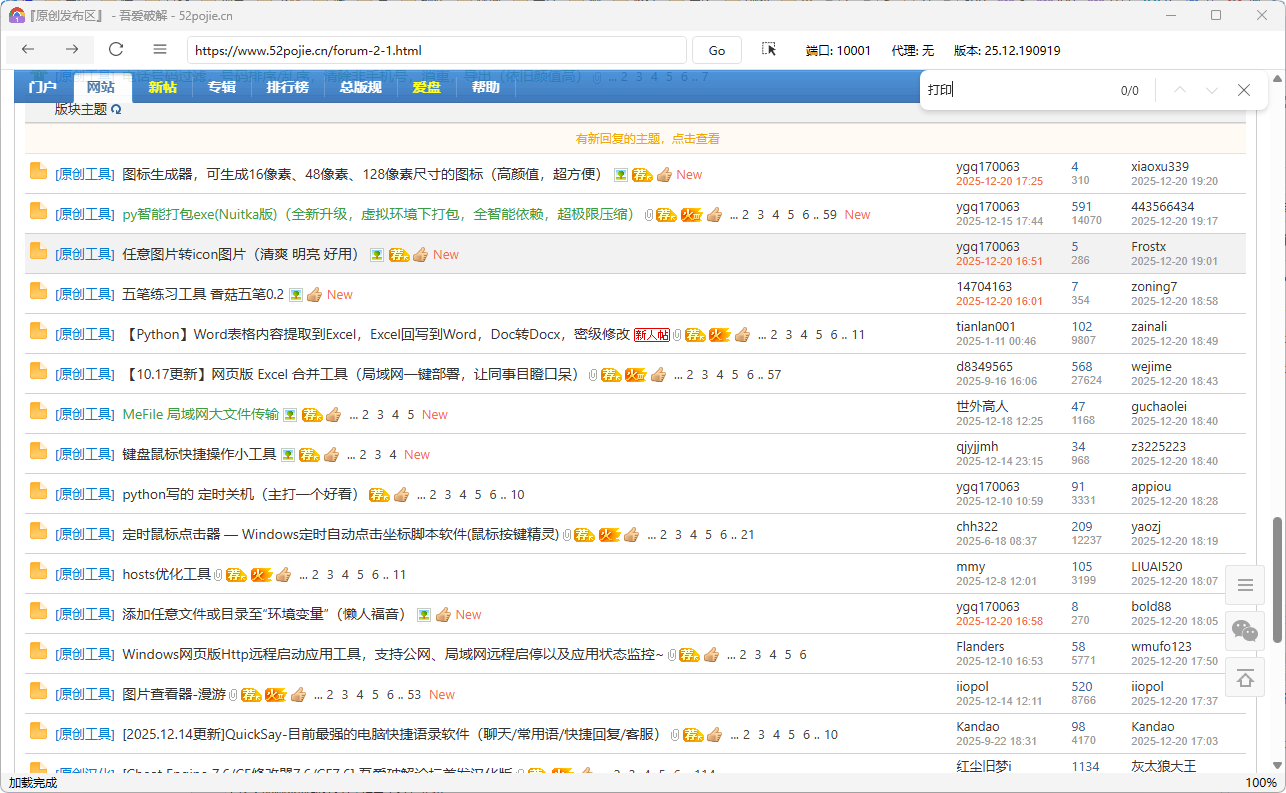This screenshot has height=793, width=1286.
Task: Open the floating list menu icon on right
Action: coord(1245,585)
